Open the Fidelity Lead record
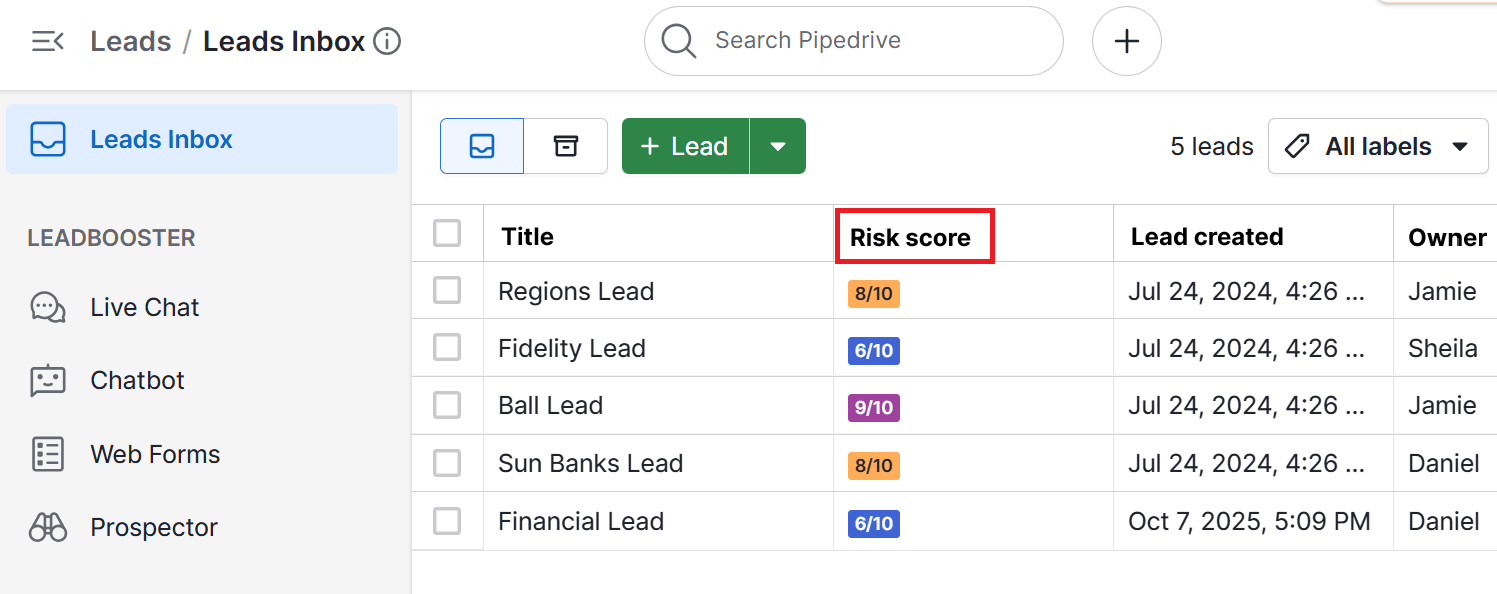Screen dimensions: 1497x594 click(572, 348)
